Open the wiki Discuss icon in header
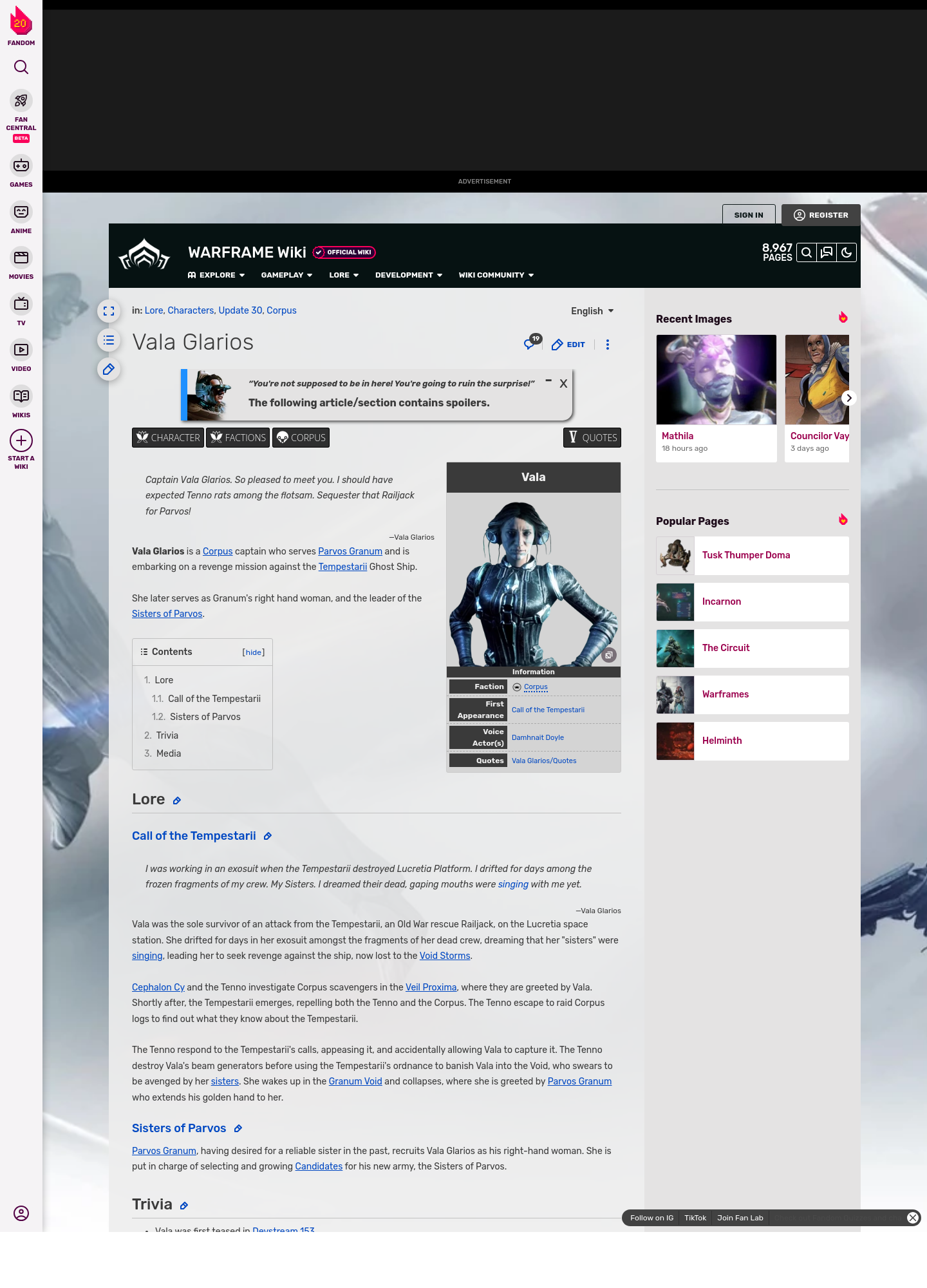 tap(827, 252)
